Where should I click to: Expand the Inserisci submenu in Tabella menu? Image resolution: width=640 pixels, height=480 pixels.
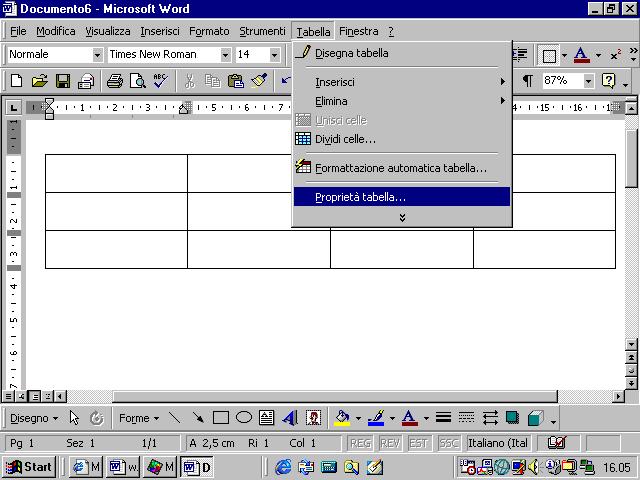402,82
